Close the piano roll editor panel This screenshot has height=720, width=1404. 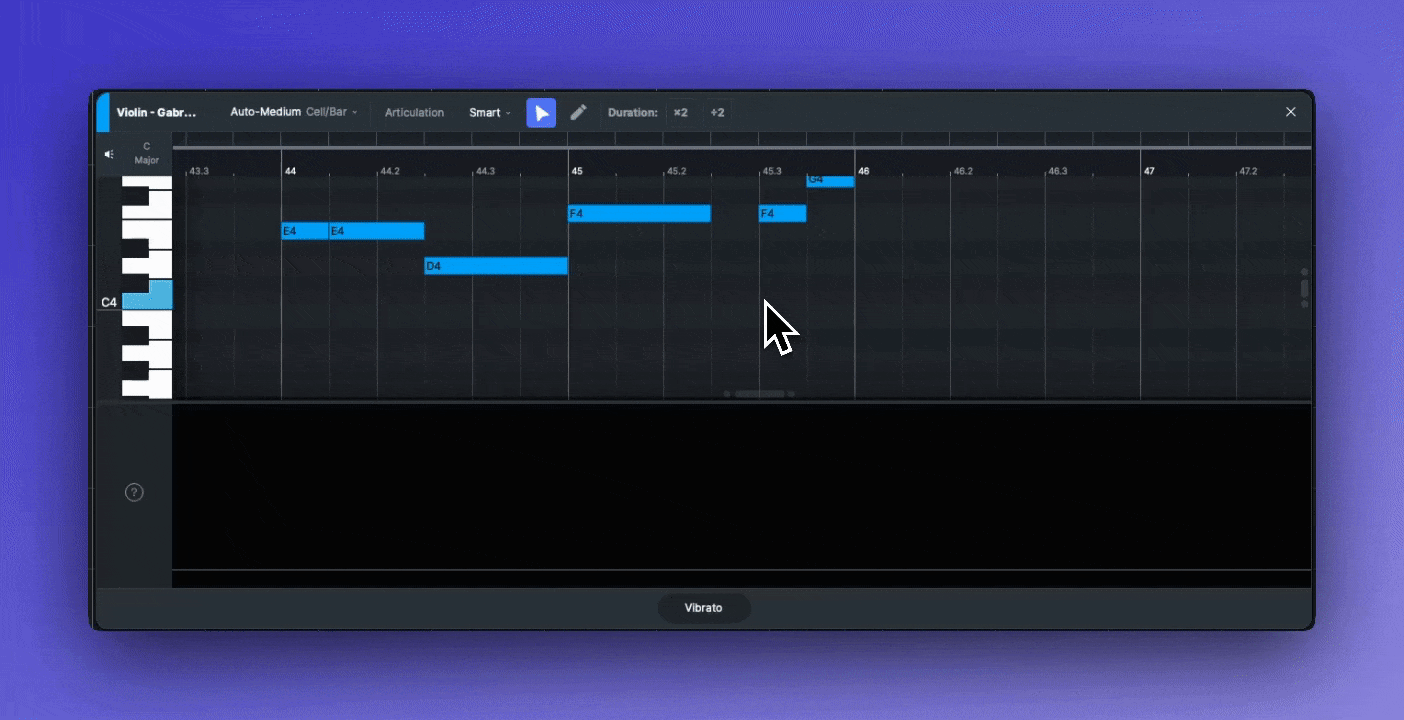coord(1290,112)
